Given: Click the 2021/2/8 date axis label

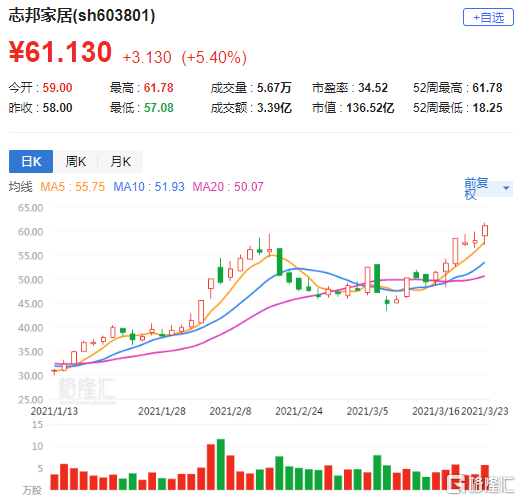Looking at the screenshot, I should point(230,411).
